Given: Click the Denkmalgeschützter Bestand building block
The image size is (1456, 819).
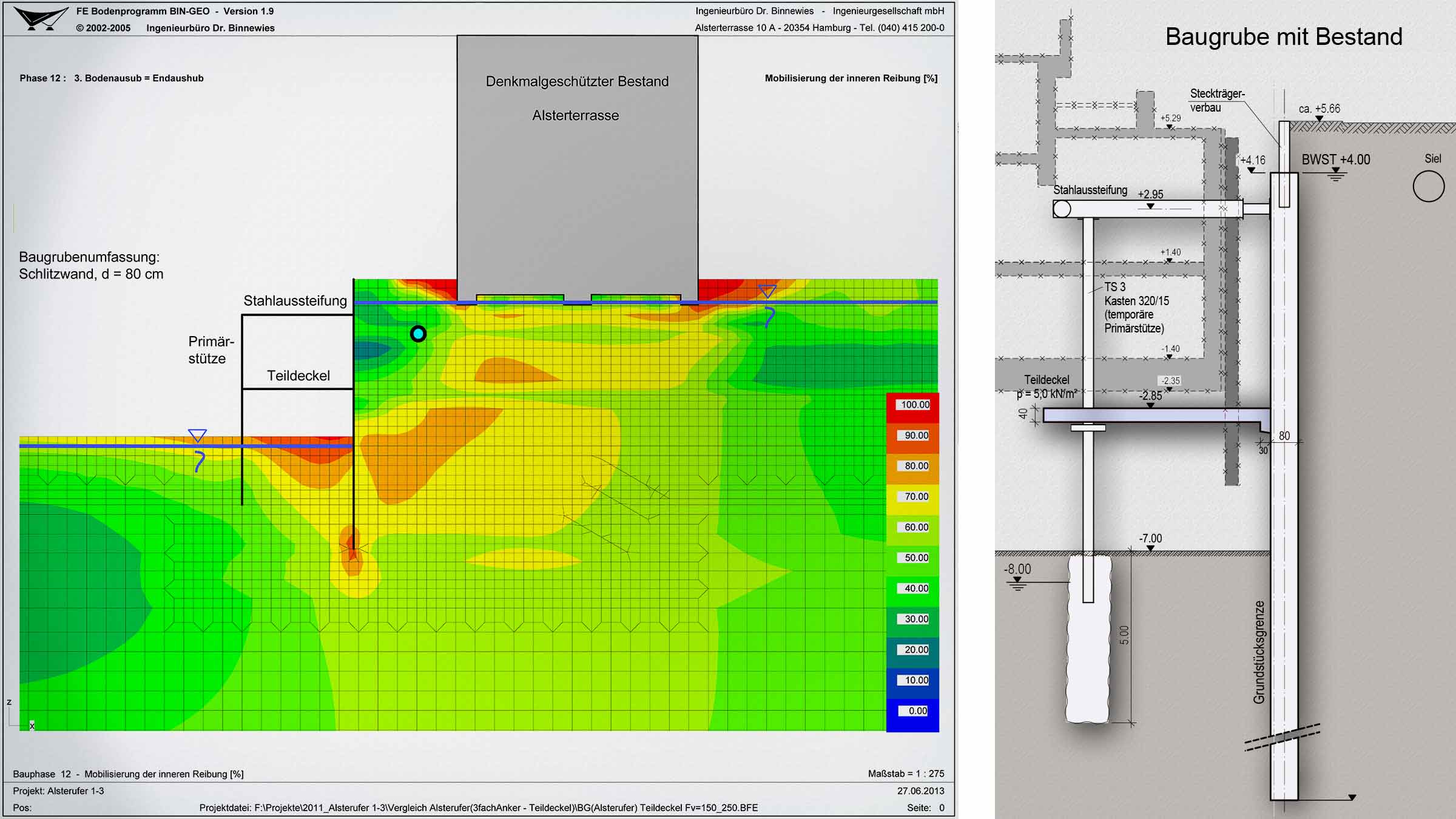Looking at the screenshot, I should [x=577, y=167].
